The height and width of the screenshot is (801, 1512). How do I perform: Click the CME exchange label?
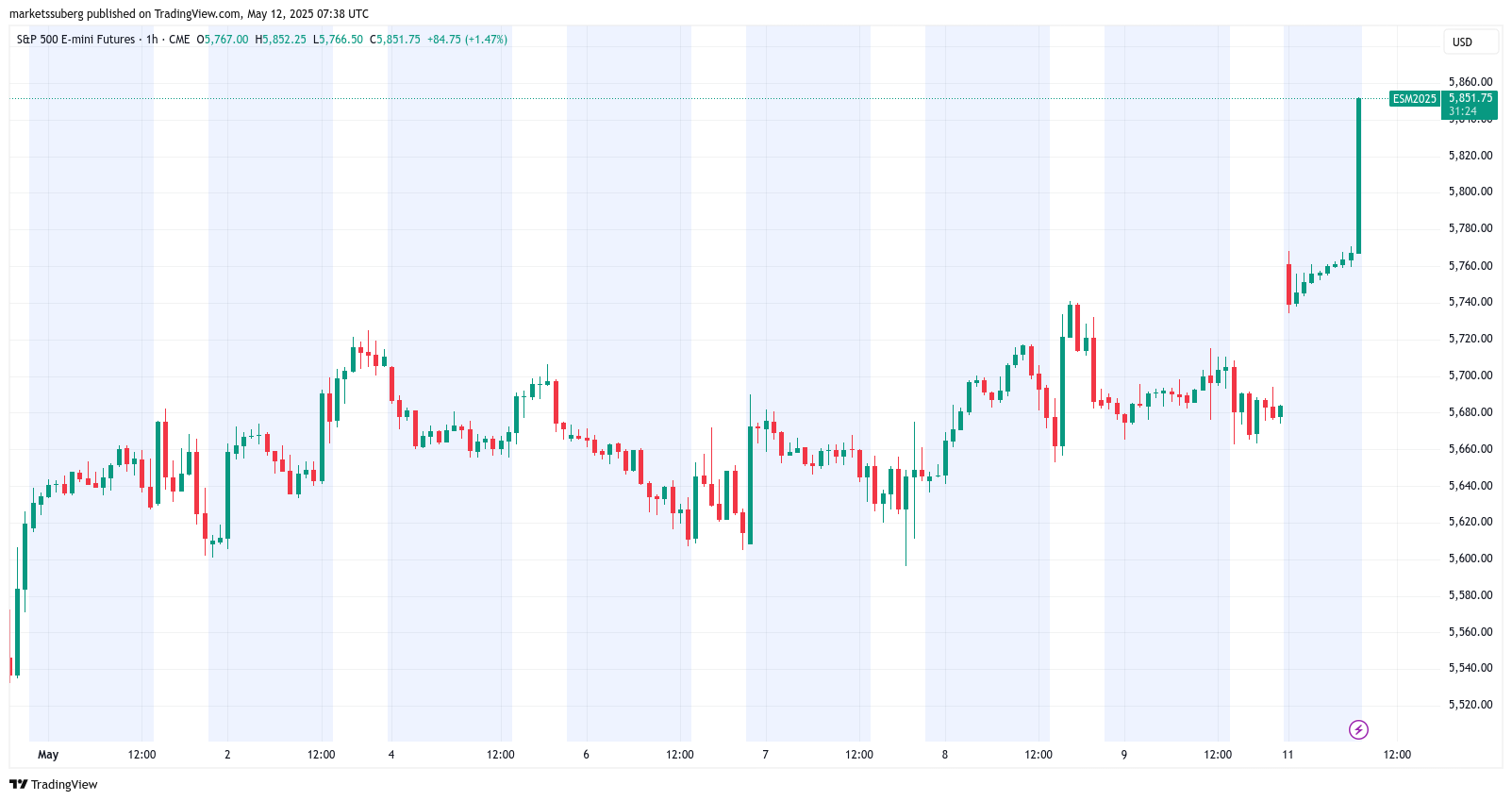point(179,40)
